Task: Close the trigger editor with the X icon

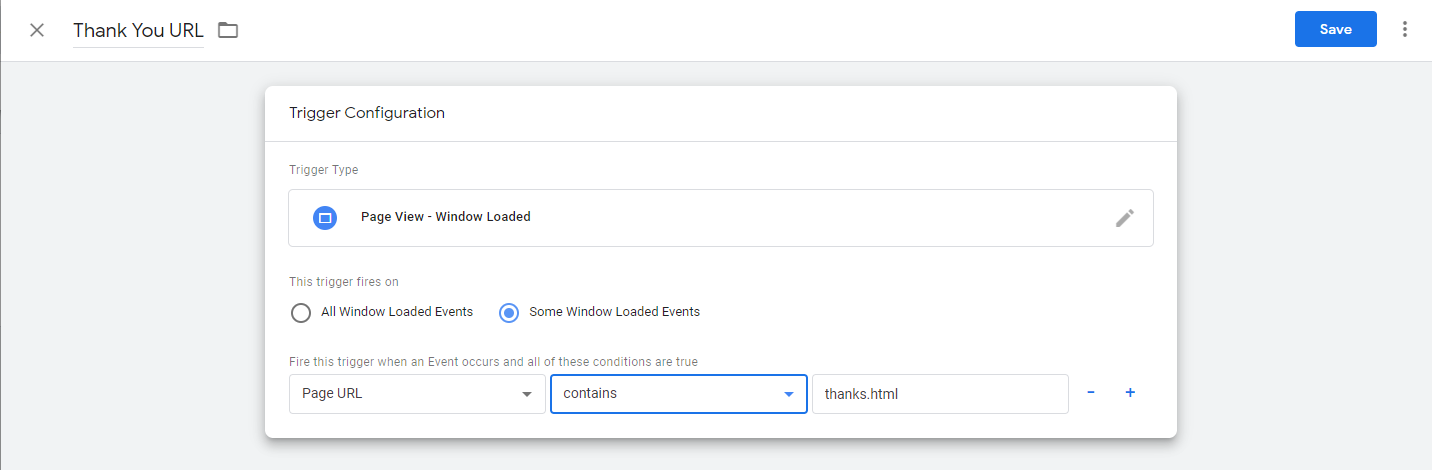Action: click(37, 30)
